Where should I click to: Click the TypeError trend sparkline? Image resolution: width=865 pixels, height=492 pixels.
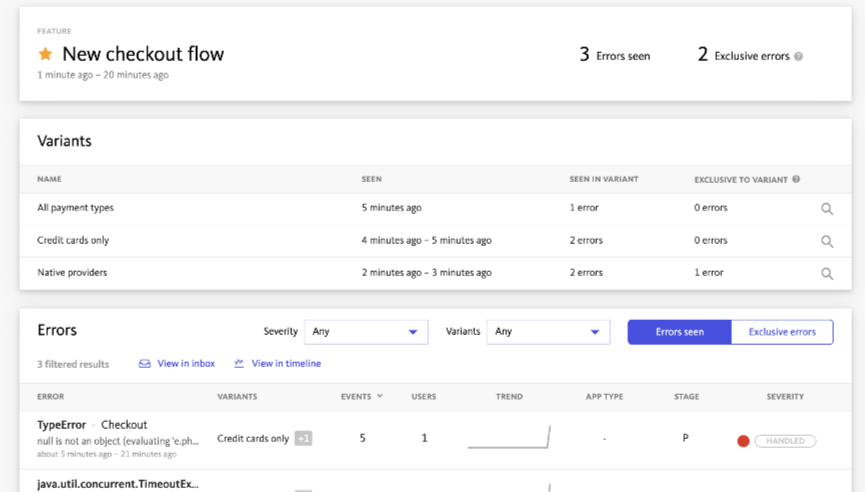pos(509,438)
